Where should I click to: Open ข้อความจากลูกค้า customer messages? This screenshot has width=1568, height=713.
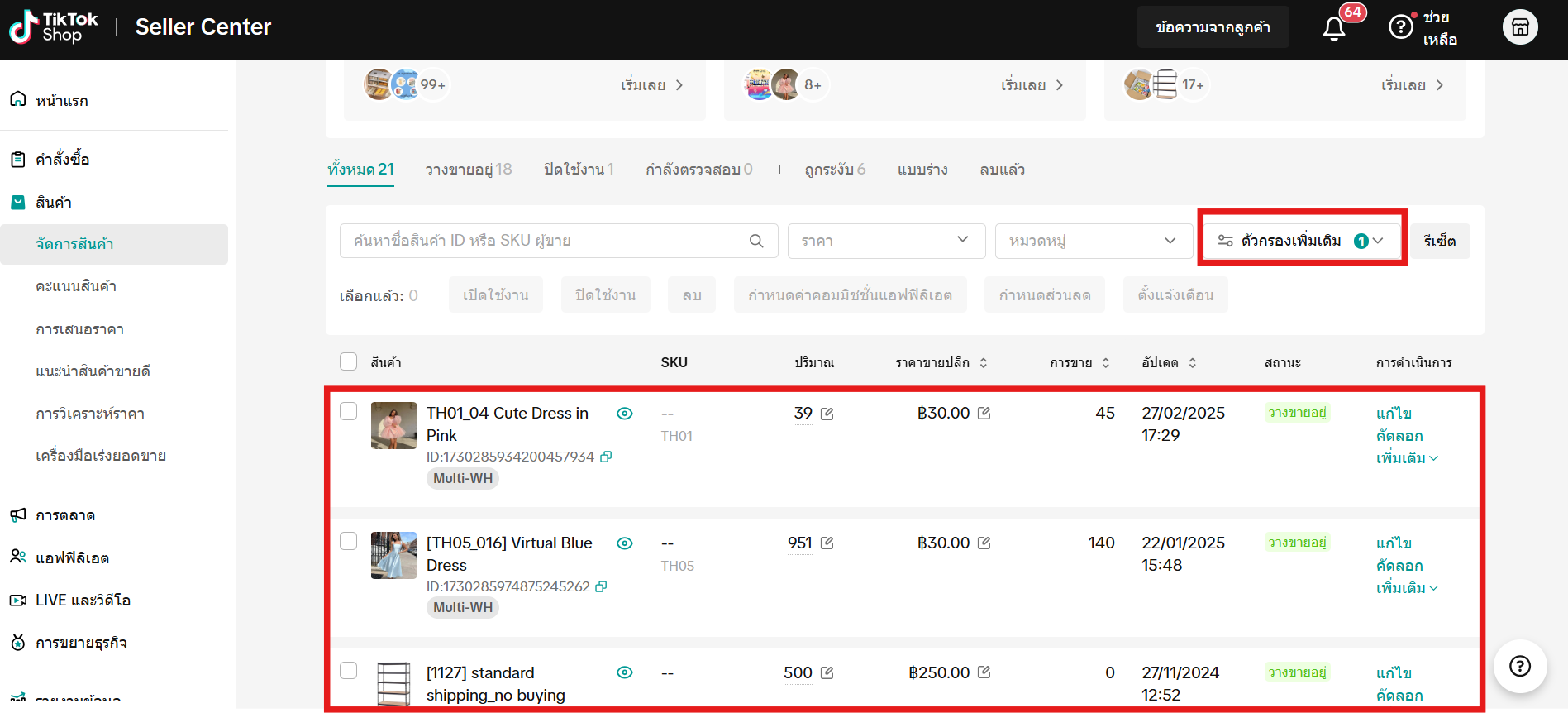click(x=1213, y=27)
